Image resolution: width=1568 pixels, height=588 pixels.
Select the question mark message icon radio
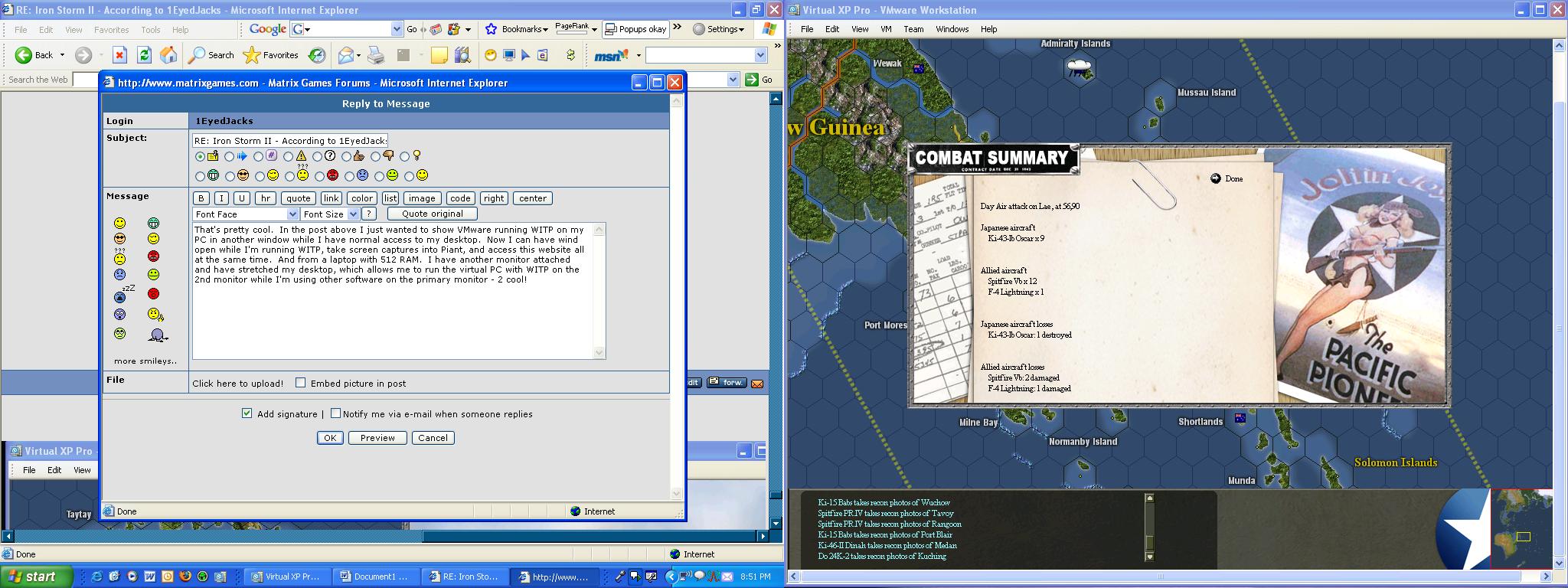tap(317, 156)
